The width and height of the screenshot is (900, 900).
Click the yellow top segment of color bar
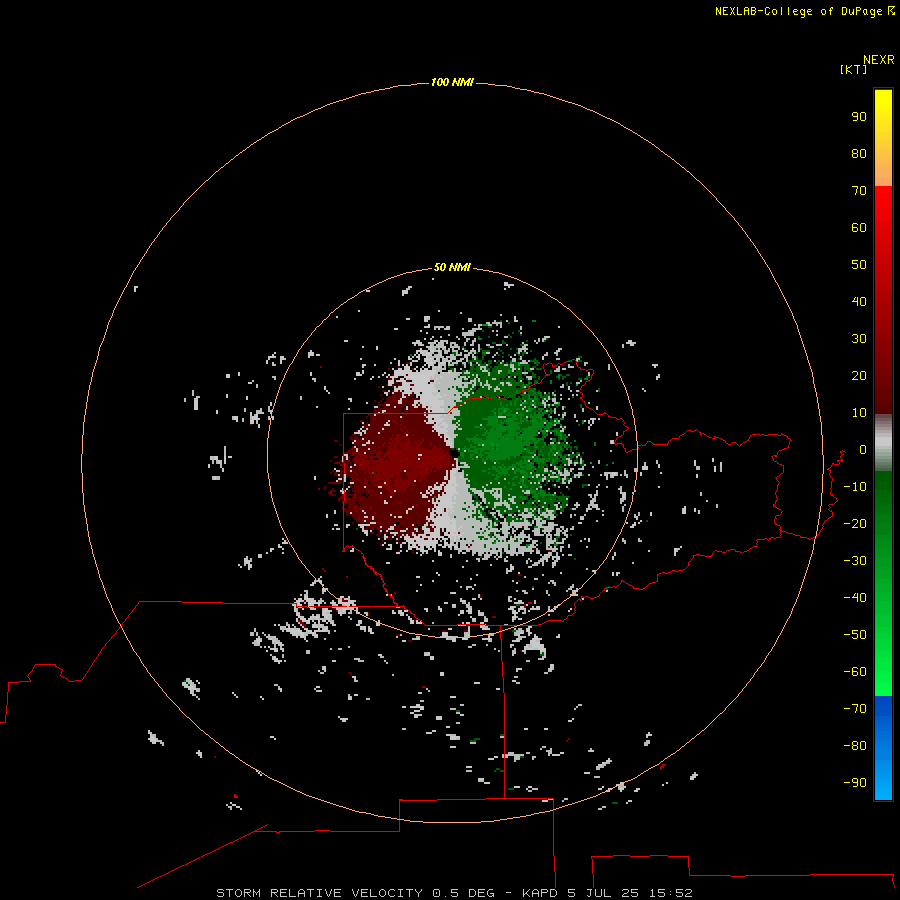[x=883, y=137]
